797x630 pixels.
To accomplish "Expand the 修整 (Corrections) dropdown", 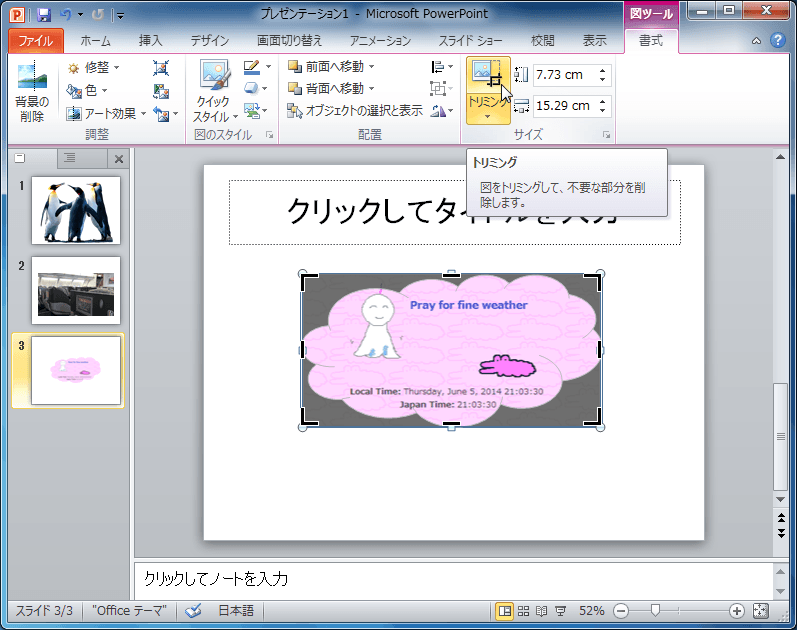I will point(94,67).
